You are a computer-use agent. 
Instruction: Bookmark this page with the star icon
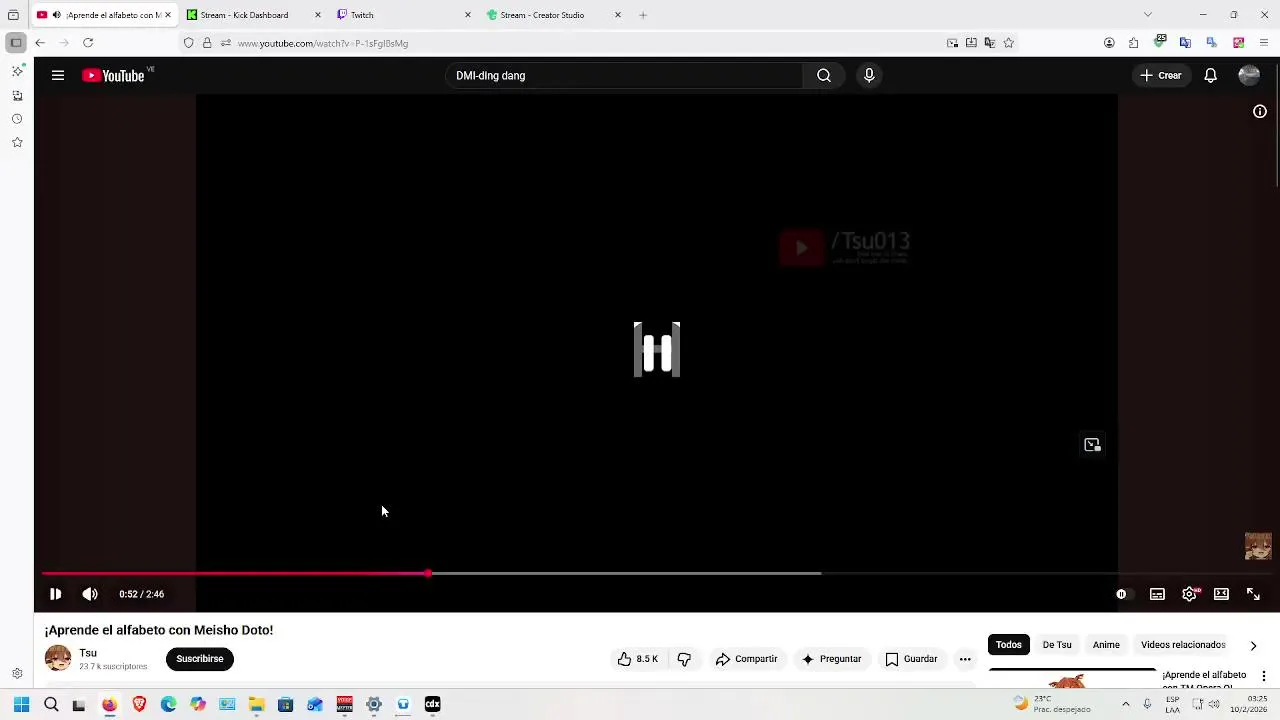tap(1009, 43)
